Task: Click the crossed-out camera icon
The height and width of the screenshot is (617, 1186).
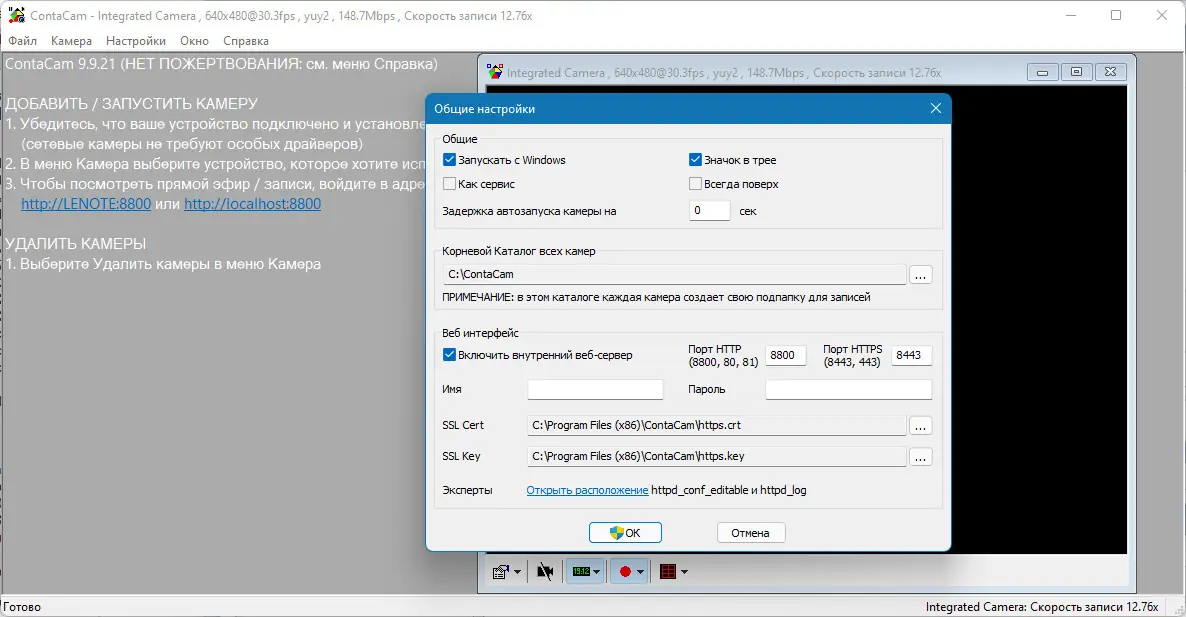Action: 545,572
